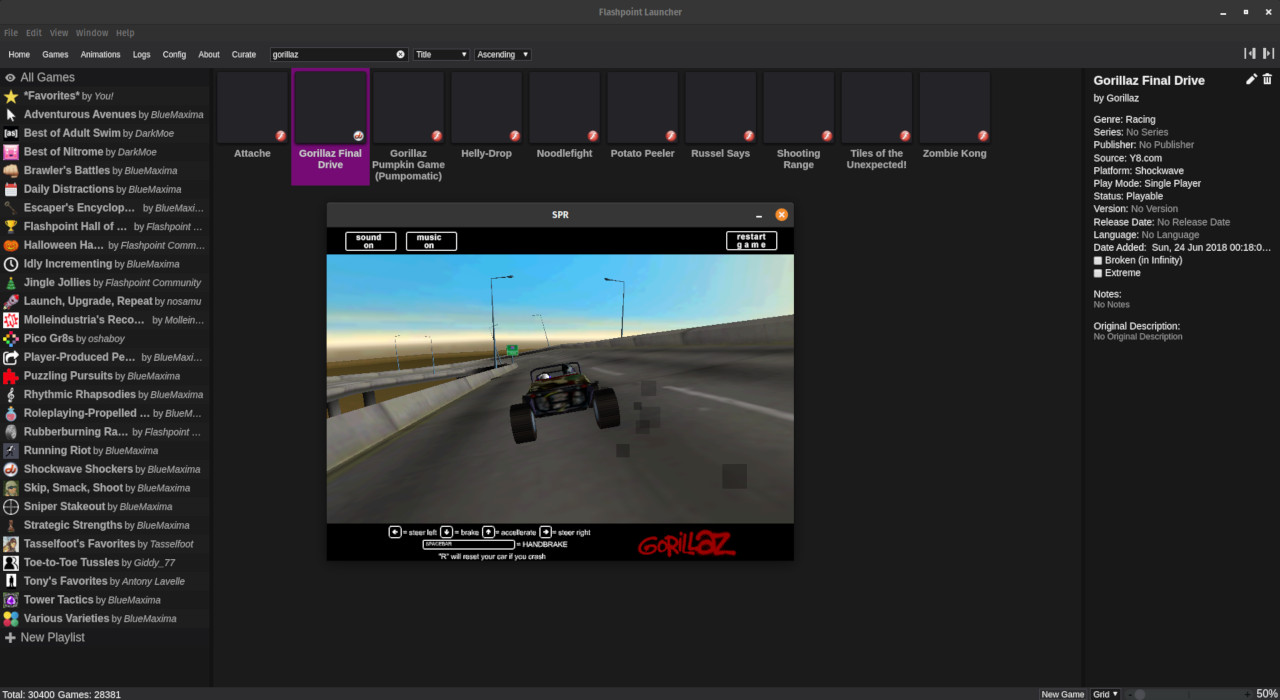Open the Curate tab
This screenshot has width=1280, height=700.
click(244, 54)
